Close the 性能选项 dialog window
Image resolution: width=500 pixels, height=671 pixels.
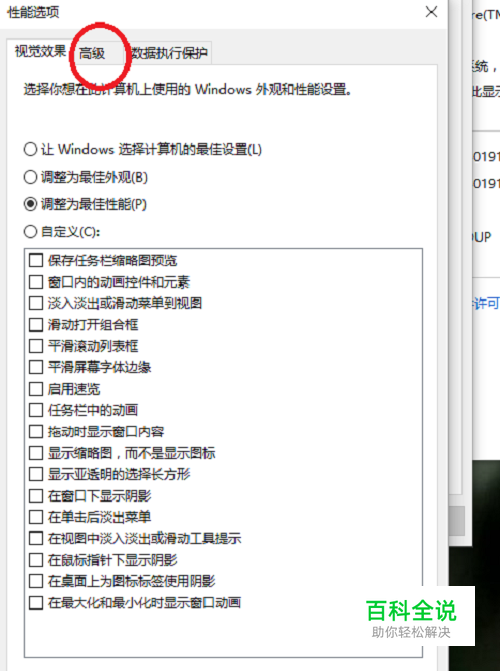pyautogui.click(x=431, y=12)
